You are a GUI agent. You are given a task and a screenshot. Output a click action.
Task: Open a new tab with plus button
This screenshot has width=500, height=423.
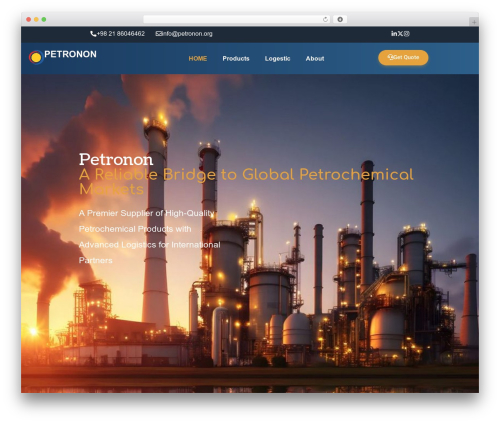pyautogui.click(x=474, y=22)
